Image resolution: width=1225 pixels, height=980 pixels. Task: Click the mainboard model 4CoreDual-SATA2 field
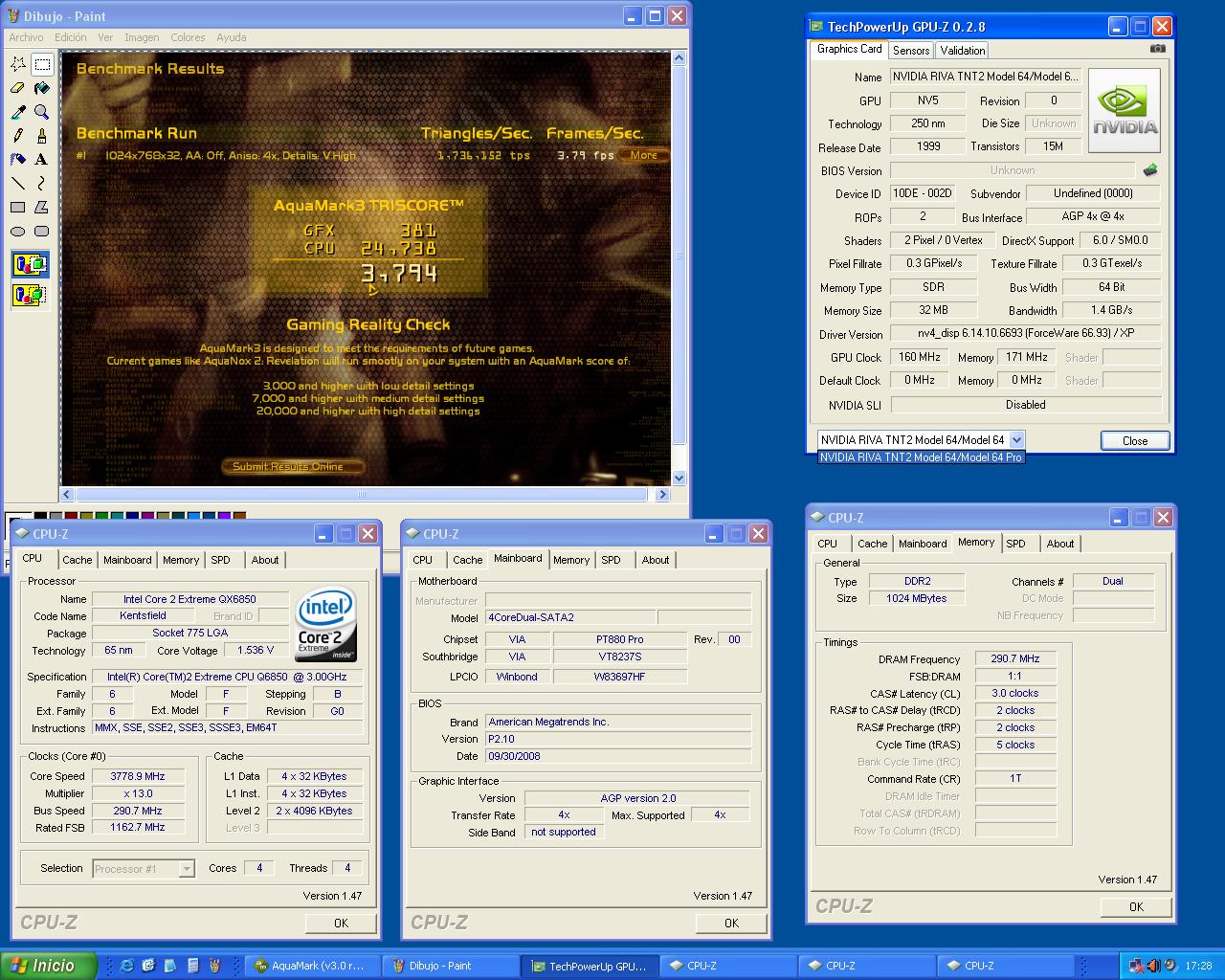[569, 617]
